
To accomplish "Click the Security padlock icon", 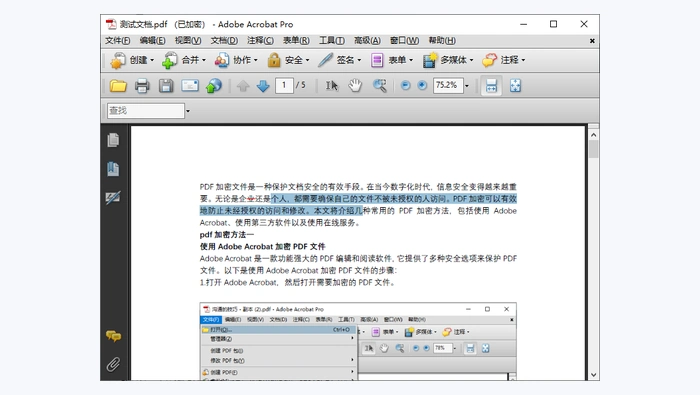I will coord(274,60).
